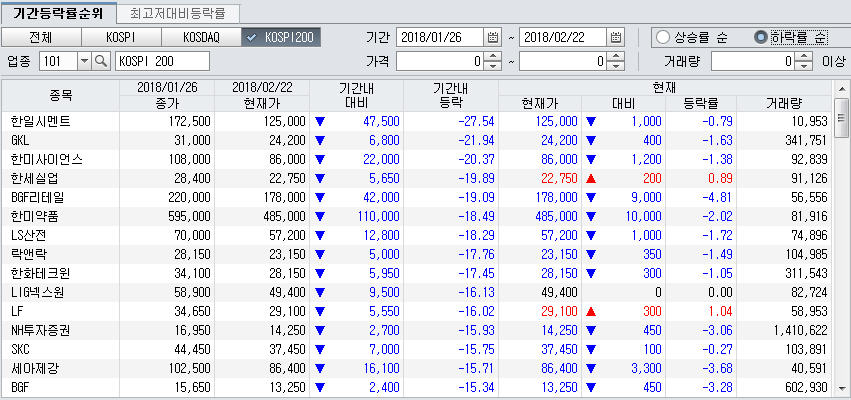Select the 세아제강 stock row
The width and height of the screenshot is (851, 400).
[416, 369]
